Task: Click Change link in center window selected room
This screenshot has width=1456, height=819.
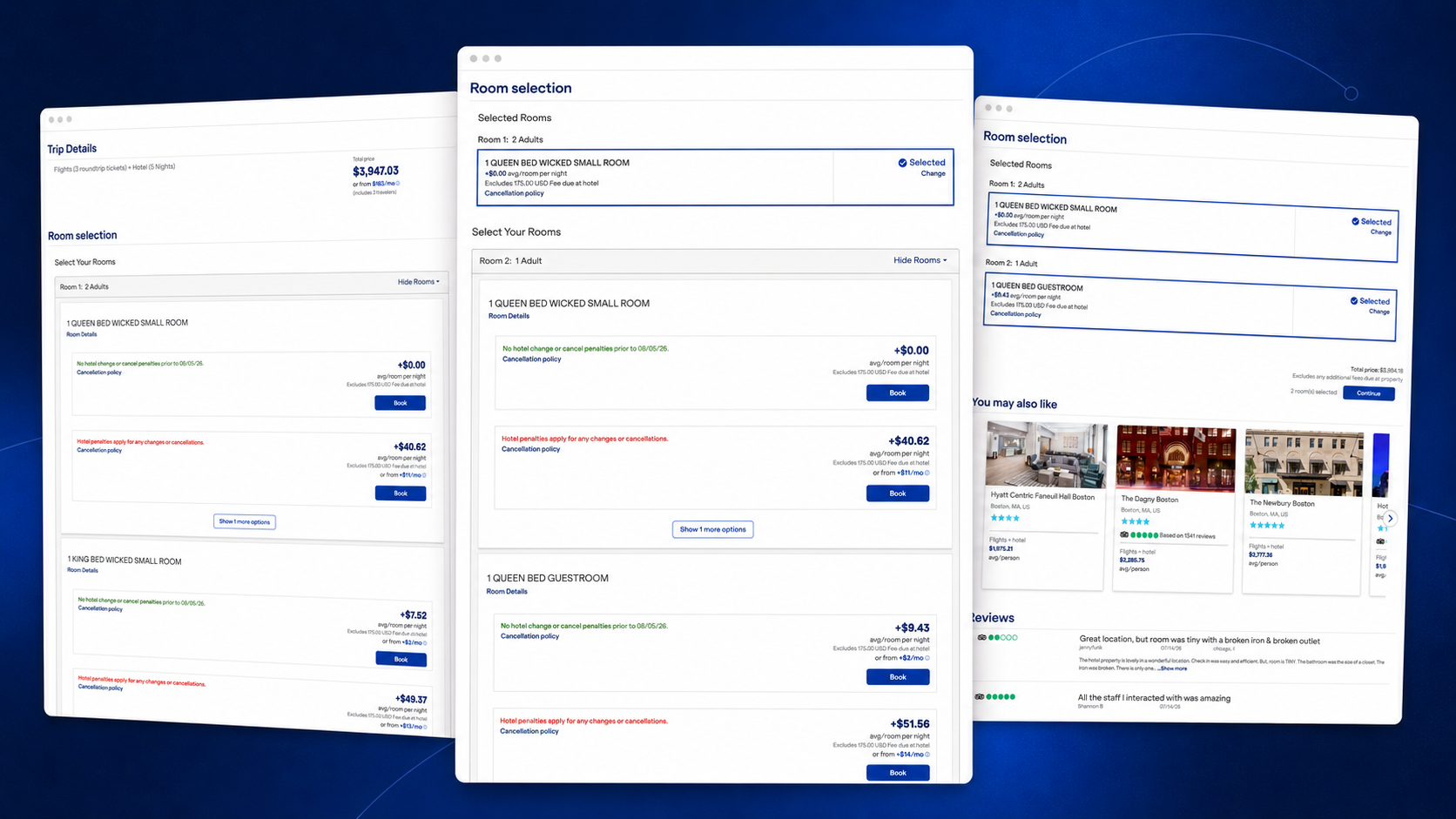Action: point(934,173)
